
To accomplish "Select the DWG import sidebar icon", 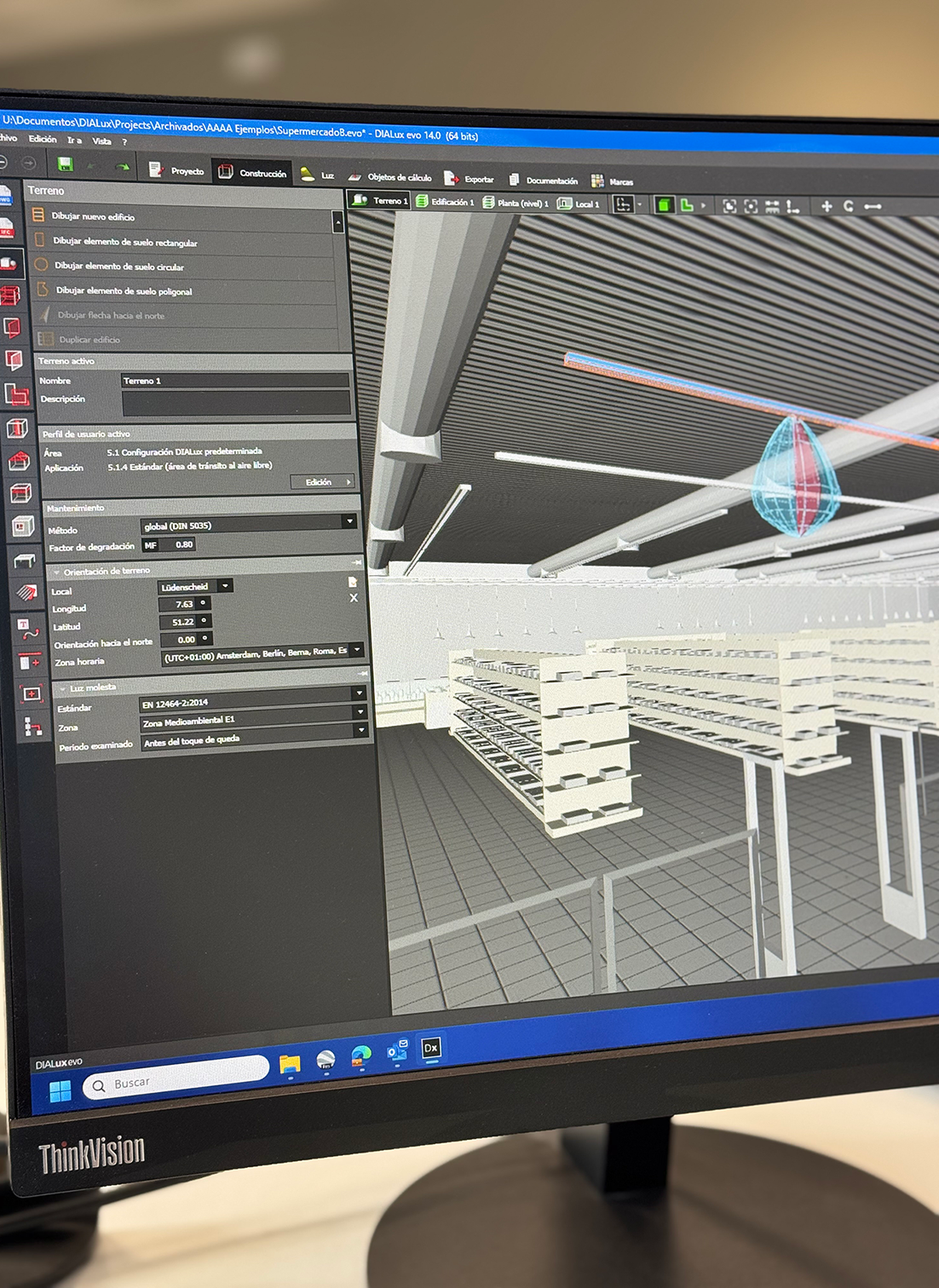I will tap(5, 196).
